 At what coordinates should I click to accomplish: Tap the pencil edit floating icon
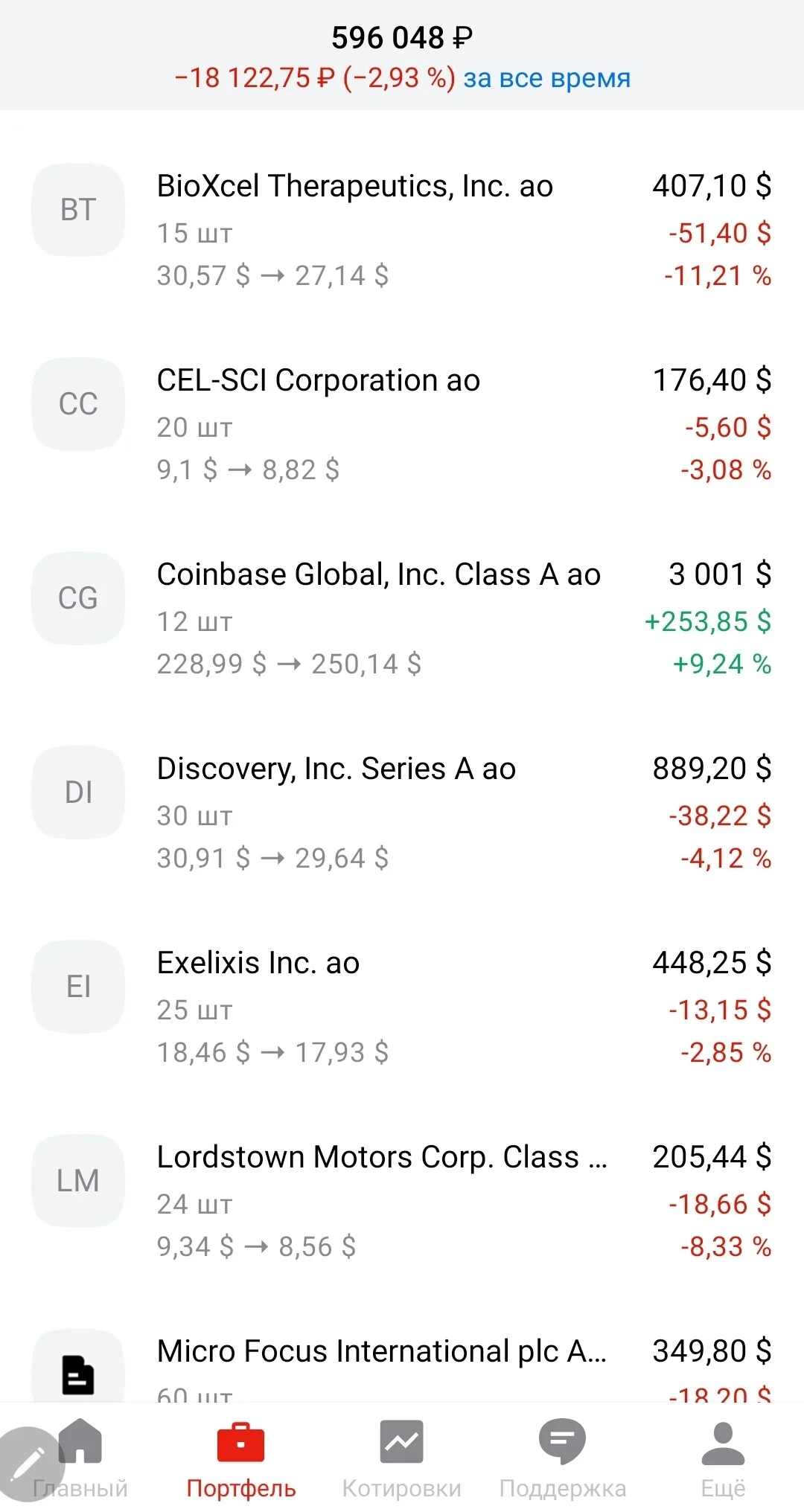(x=30, y=1464)
